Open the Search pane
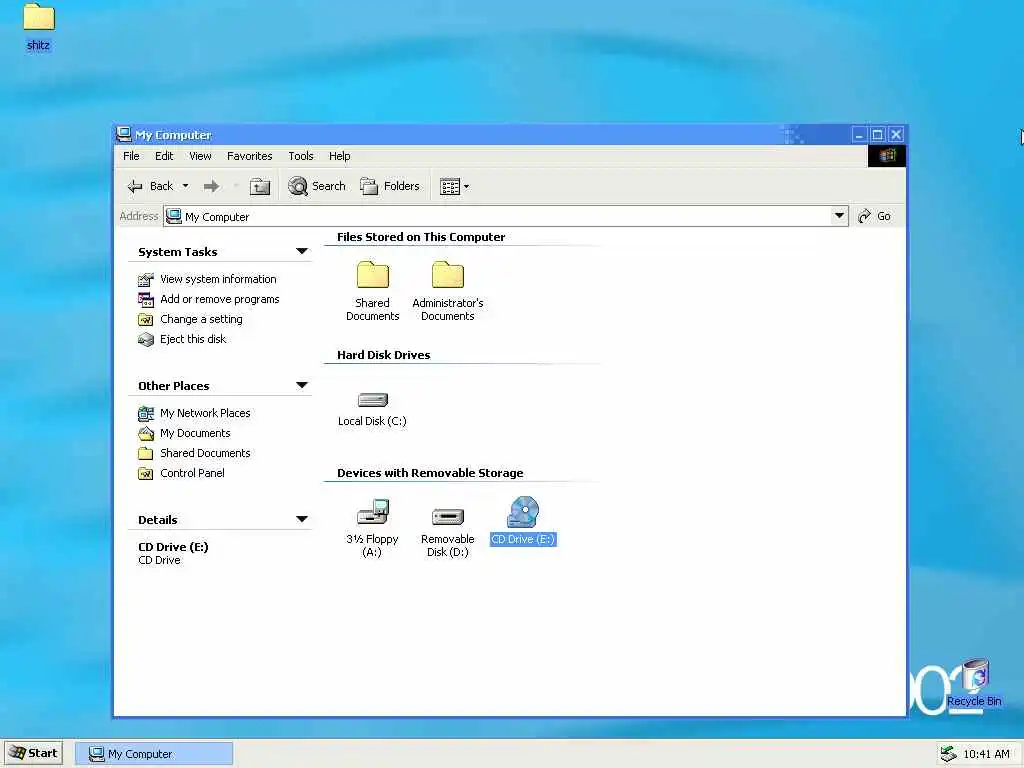 (317, 186)
